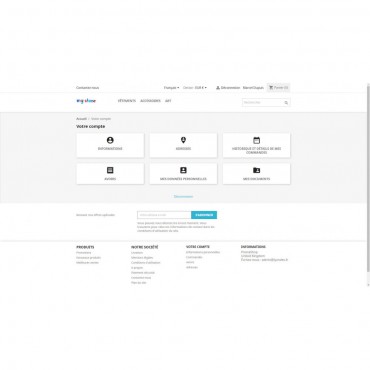Click the Avoirs footer link

click(x=190, y=262)
